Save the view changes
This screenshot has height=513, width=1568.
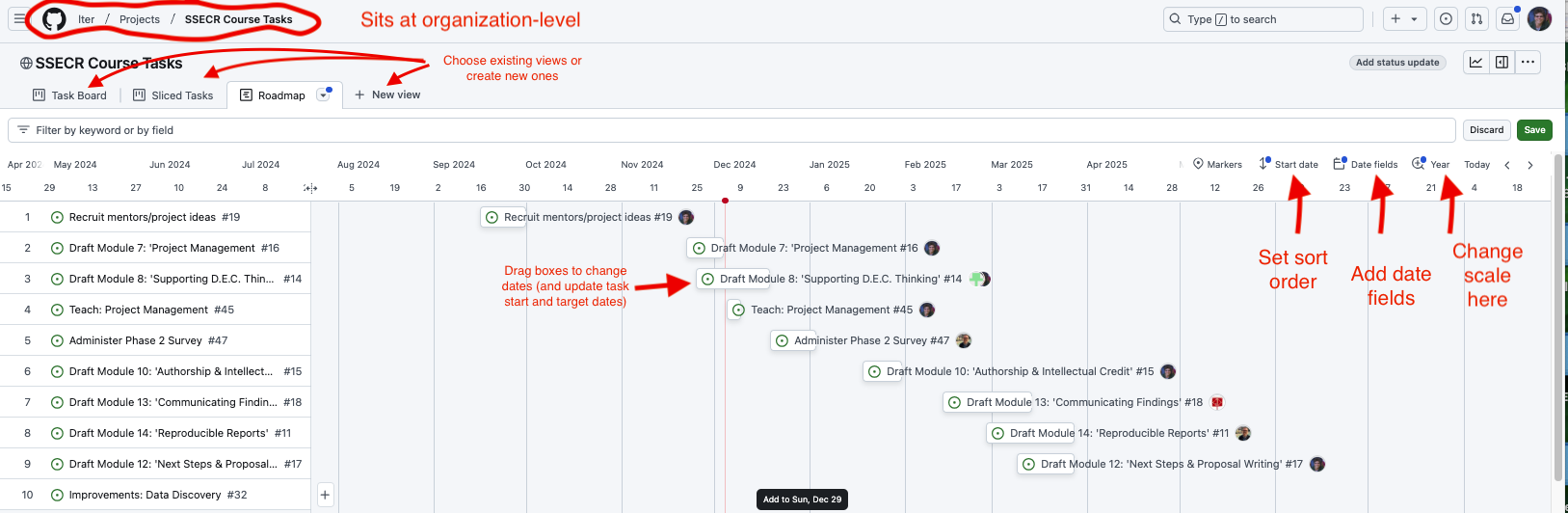(x=1534, y=130)
